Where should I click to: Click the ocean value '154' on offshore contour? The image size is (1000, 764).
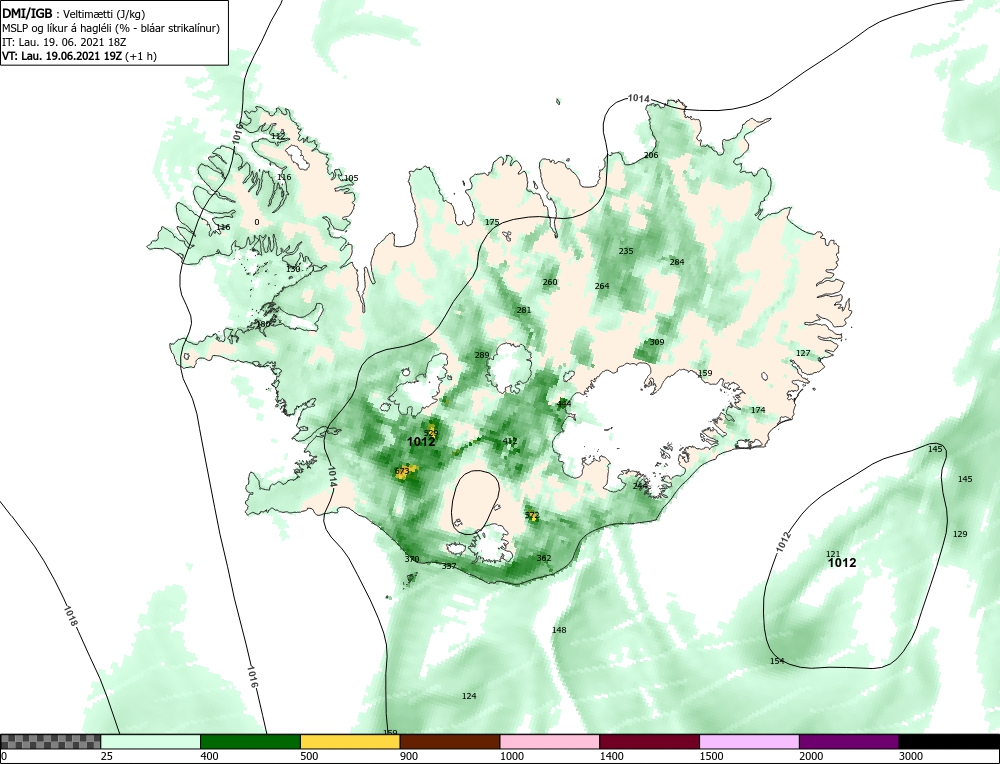[x=777, y=661]
